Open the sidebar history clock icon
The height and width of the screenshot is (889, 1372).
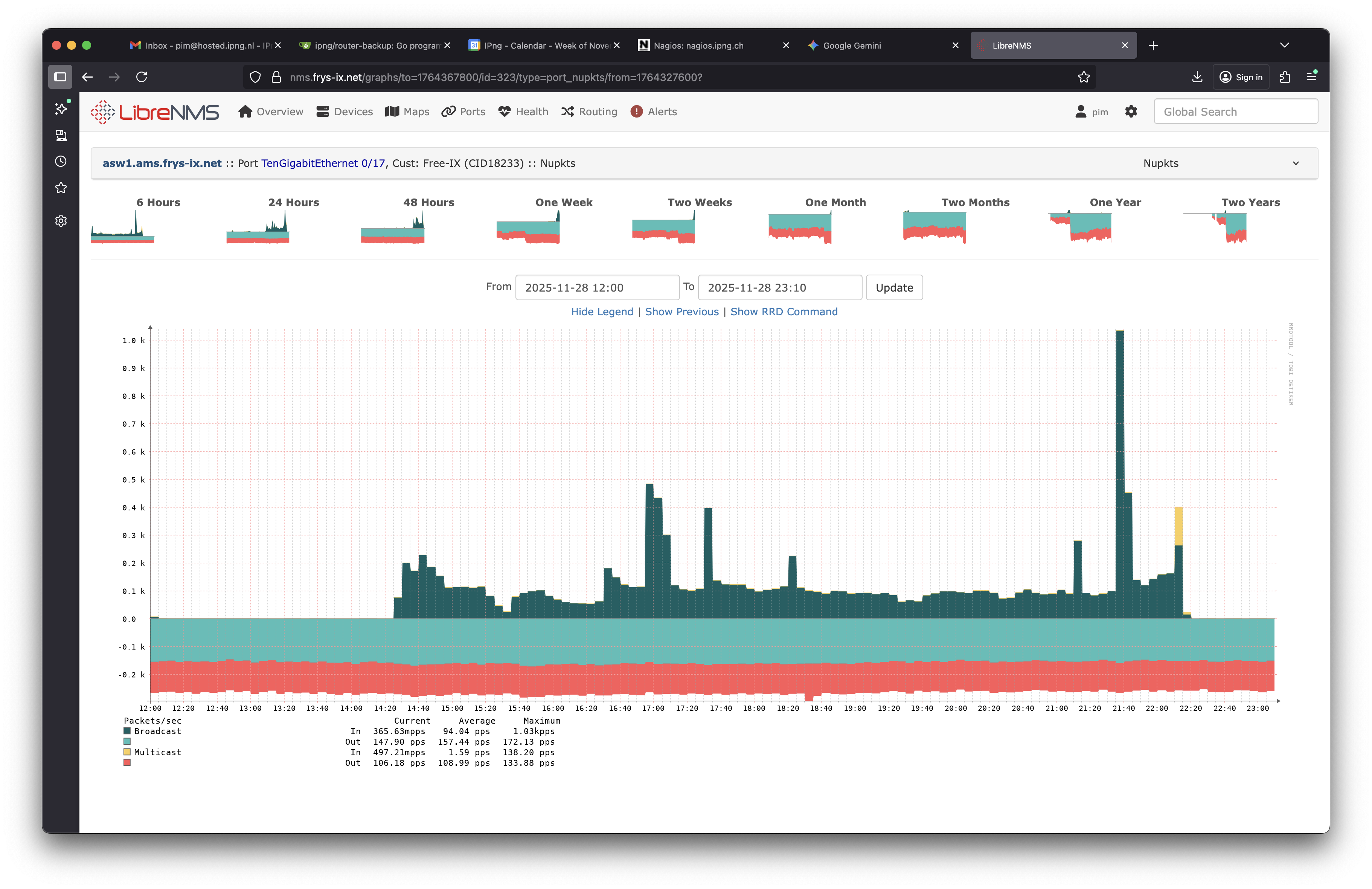pyautogui.click(x=61, y=162)
